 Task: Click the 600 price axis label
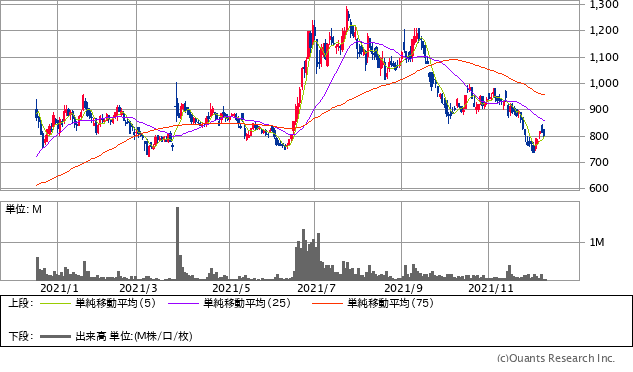pos(599,188)
